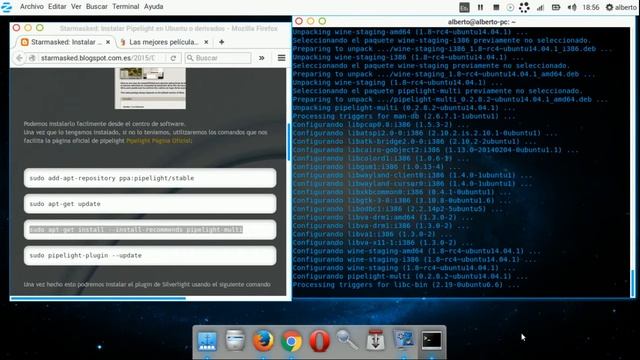Launch Firefox from dock
Viewport: 640px width, 360px height.
[263, 340]
